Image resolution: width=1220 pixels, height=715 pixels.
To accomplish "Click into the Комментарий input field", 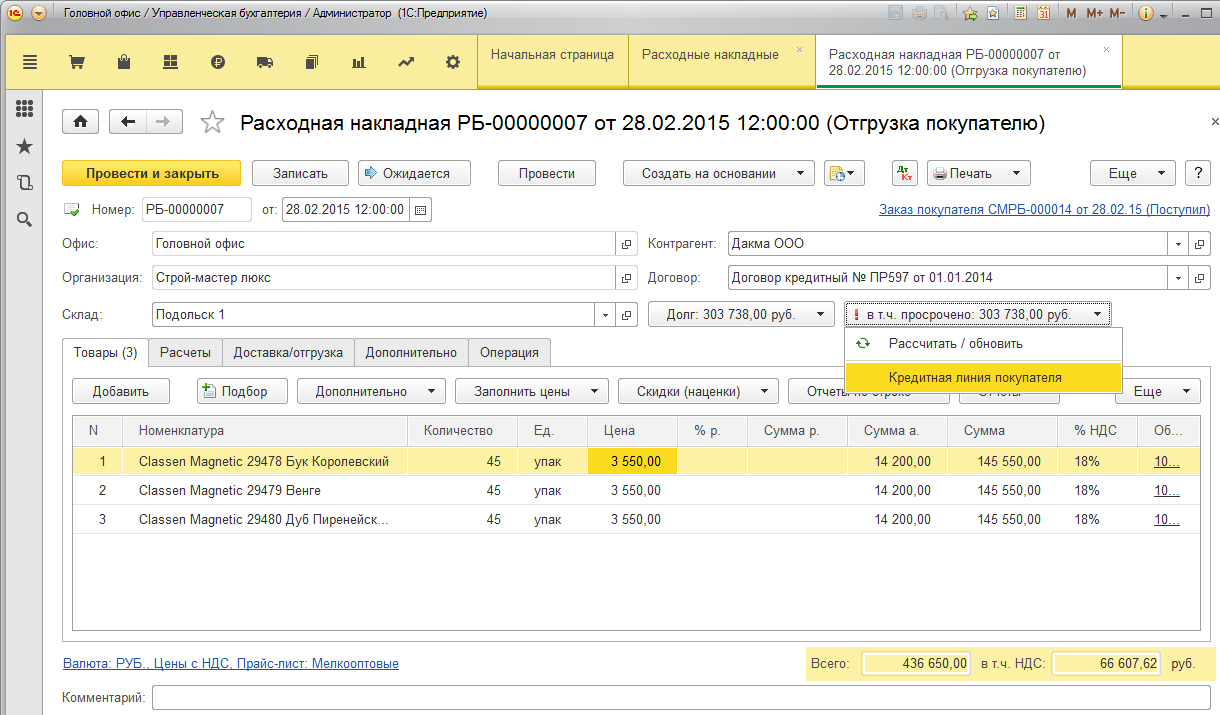I will click(681, 697).
